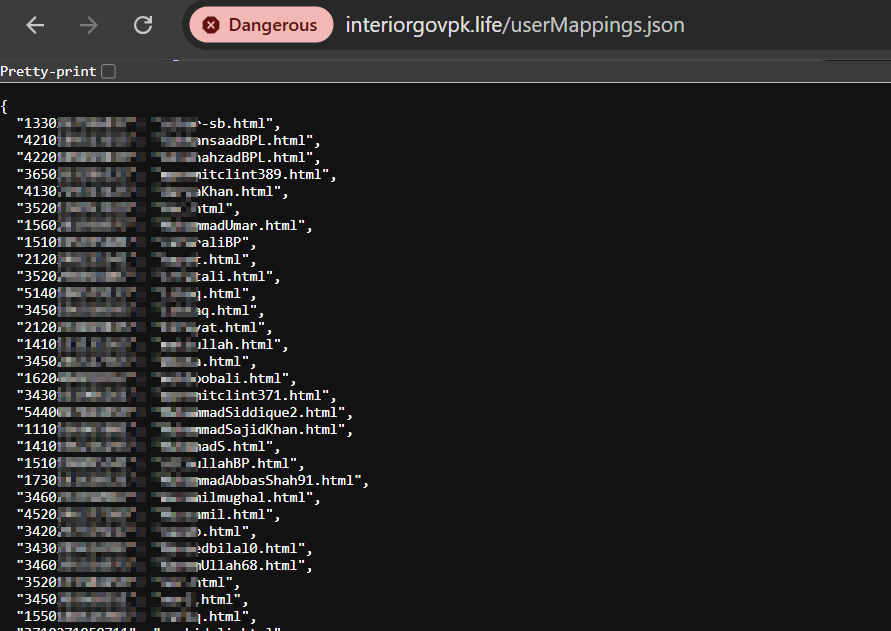Image resolution: width=891 pixels, height=631 pixels.
Task: Click text "itclint371.html"
Action: pyautogui.click(x=263, y=396)
